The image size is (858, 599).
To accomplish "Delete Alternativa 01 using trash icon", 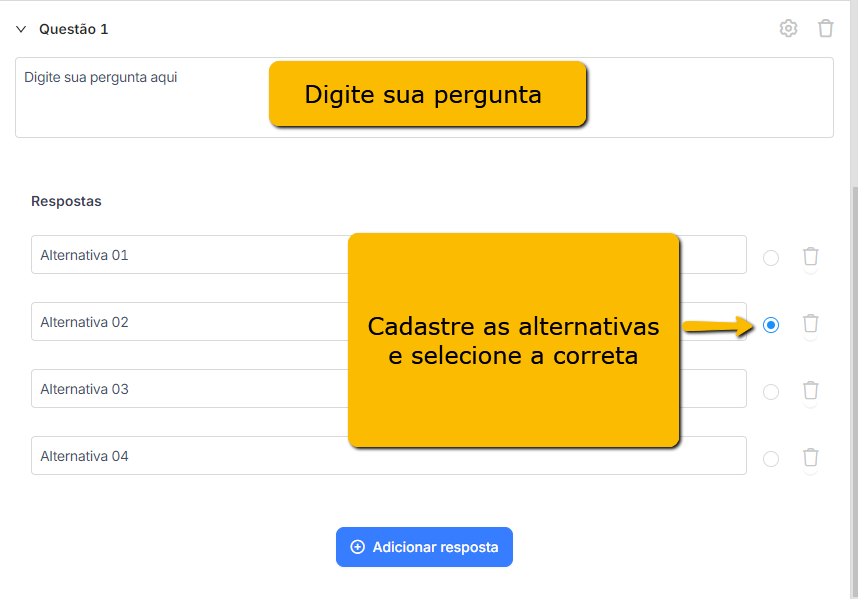I will tap(810, 256).
